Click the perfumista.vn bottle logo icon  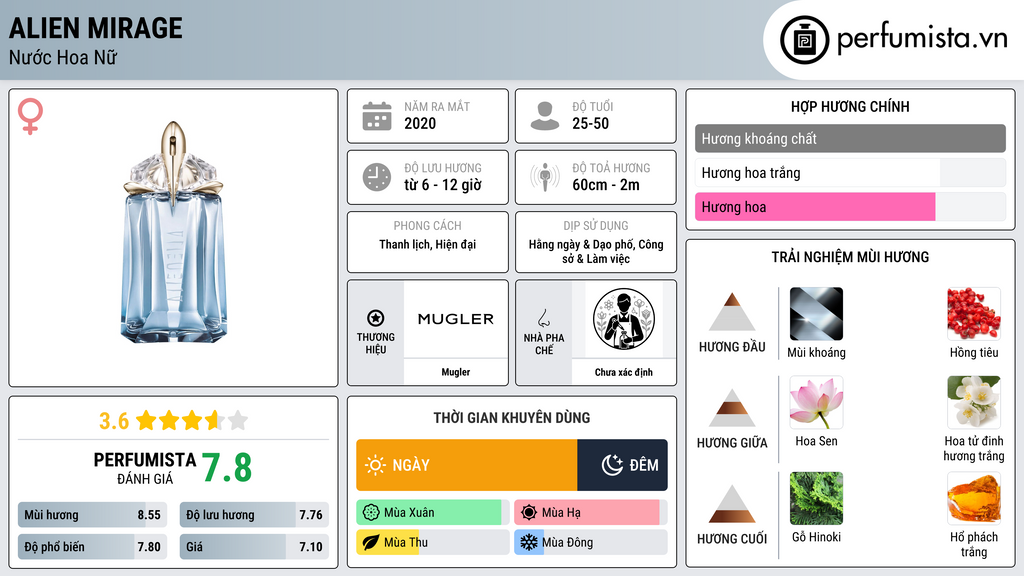pyautogui.click(x=804, y=40)
